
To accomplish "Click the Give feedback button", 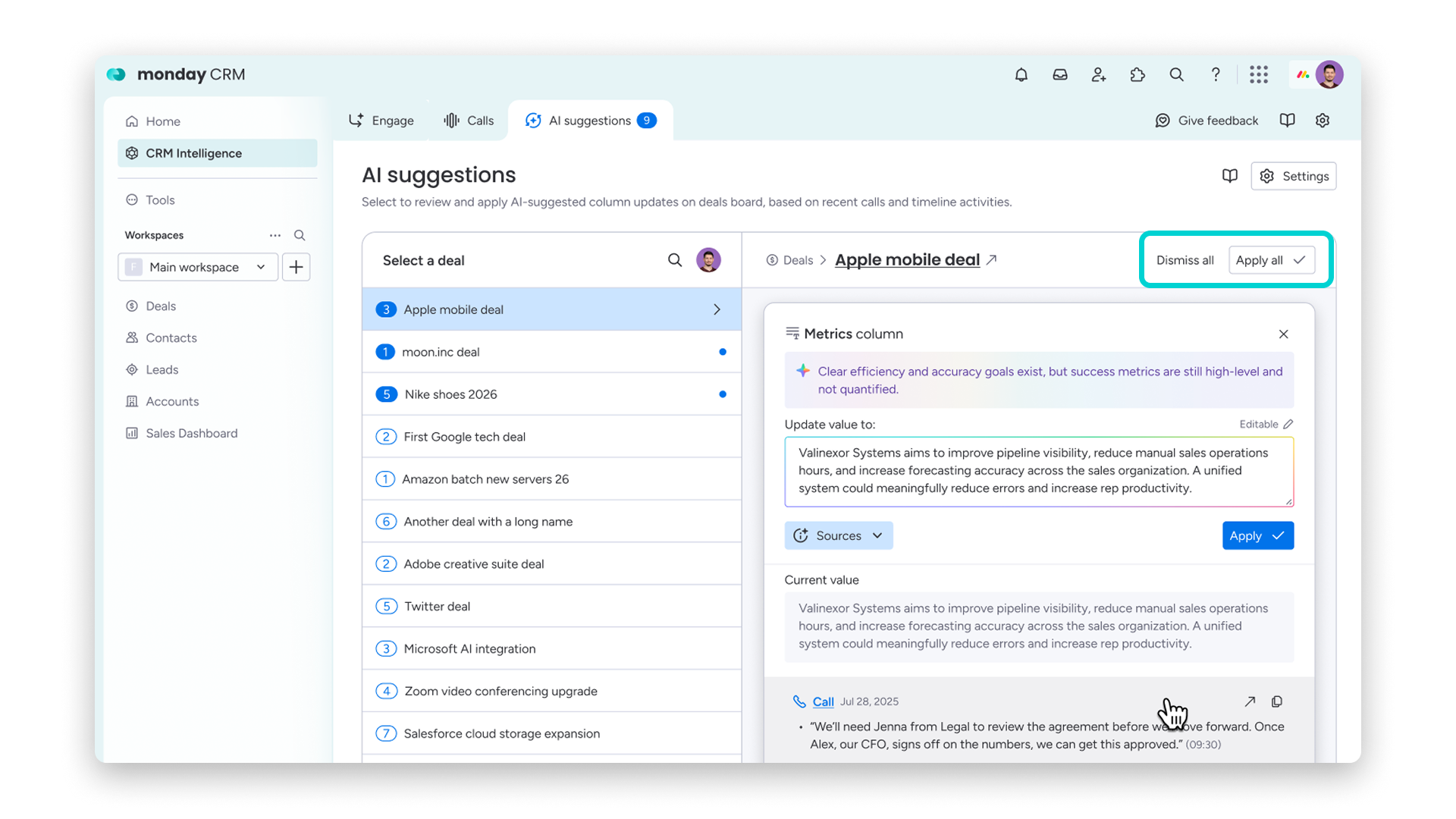I will 1207,121.
